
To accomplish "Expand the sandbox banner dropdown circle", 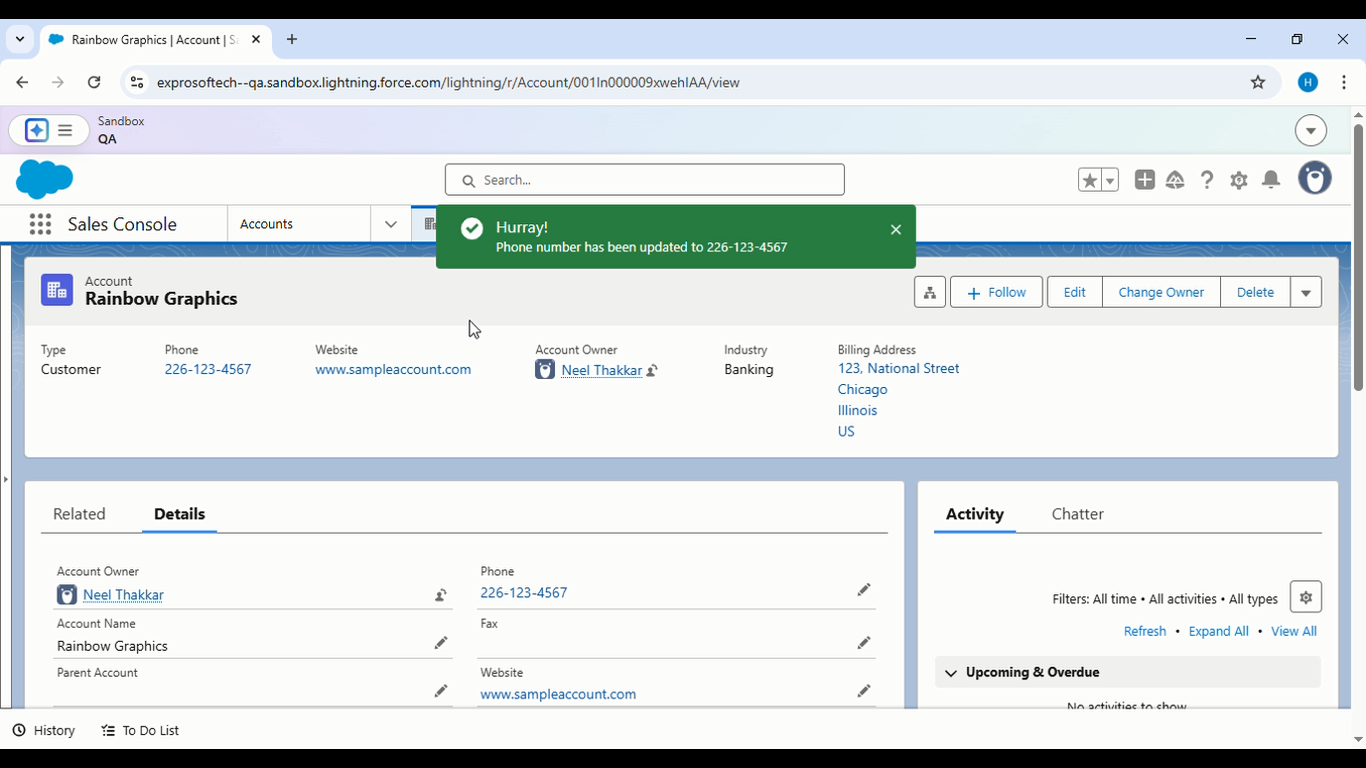I will 1311,130.
